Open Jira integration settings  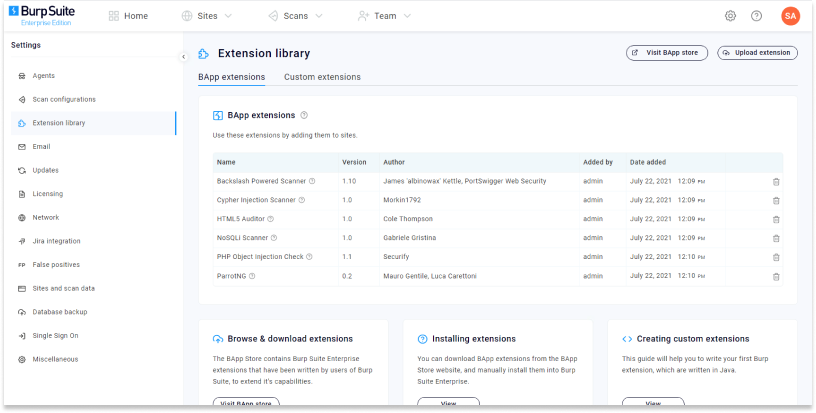point(94,241)
